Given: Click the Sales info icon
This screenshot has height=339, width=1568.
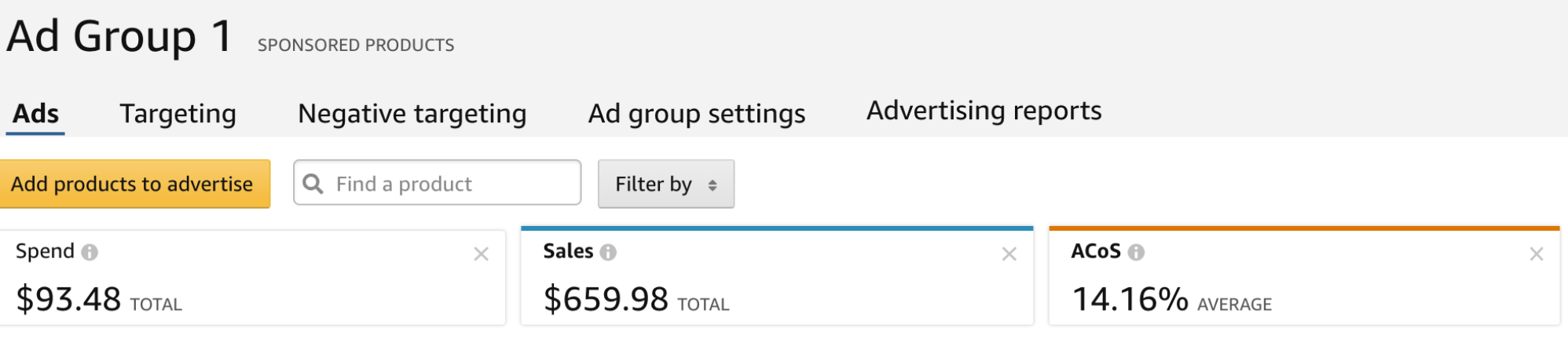Looking at the screenshot, I should tap(608, 253).
